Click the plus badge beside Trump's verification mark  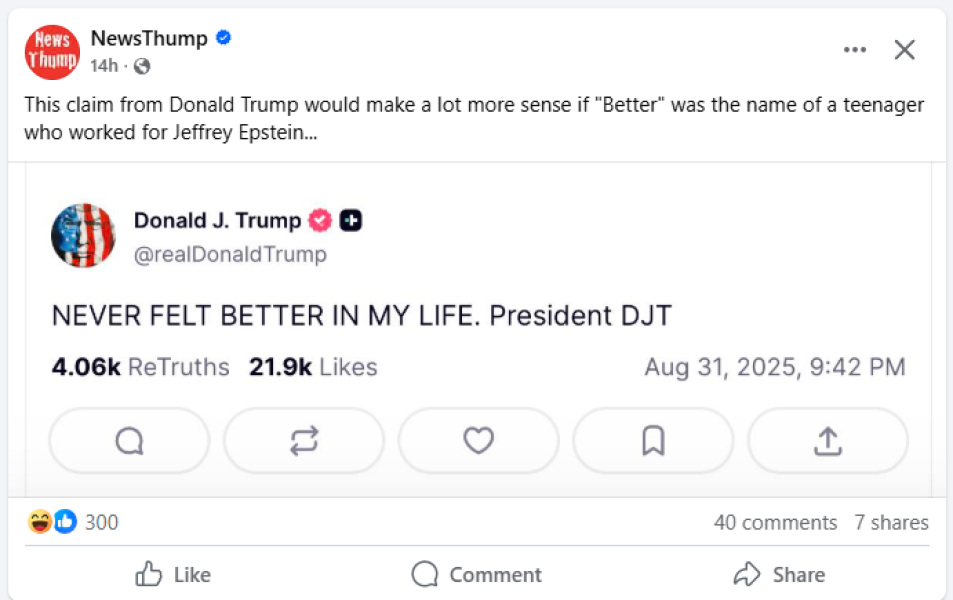[350, 220]
